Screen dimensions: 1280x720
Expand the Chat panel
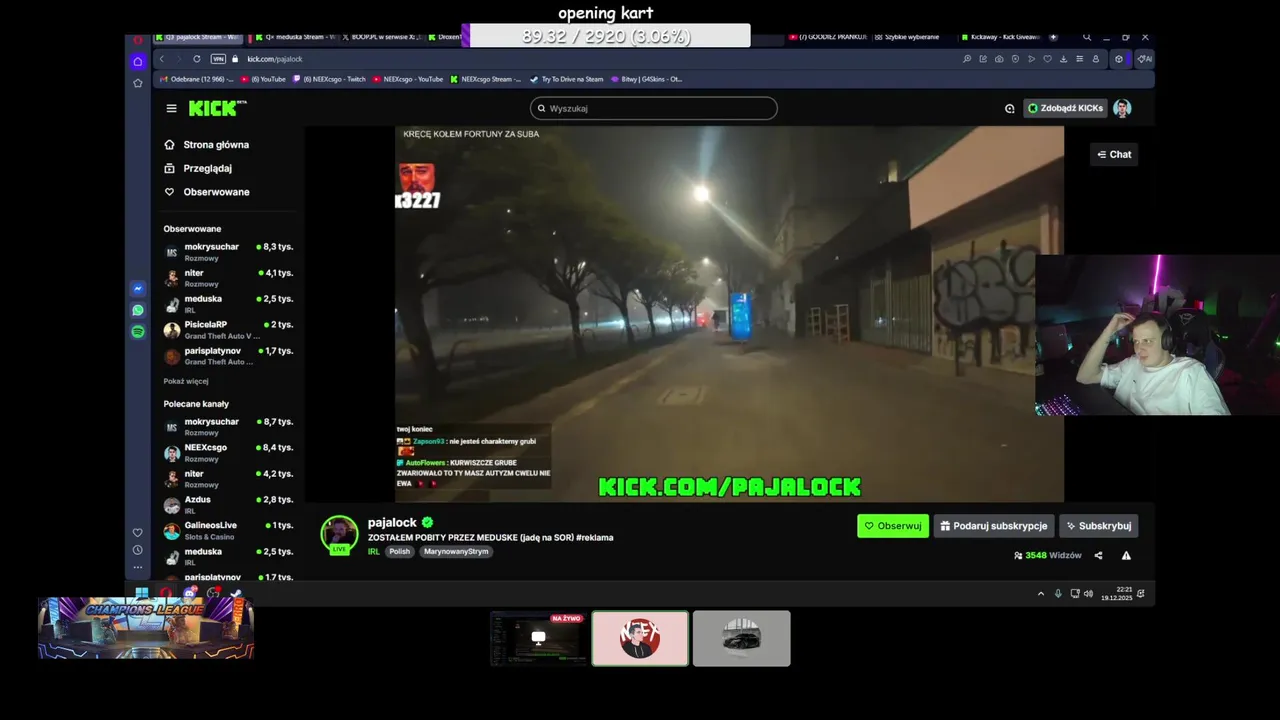tap(1114, 154)
